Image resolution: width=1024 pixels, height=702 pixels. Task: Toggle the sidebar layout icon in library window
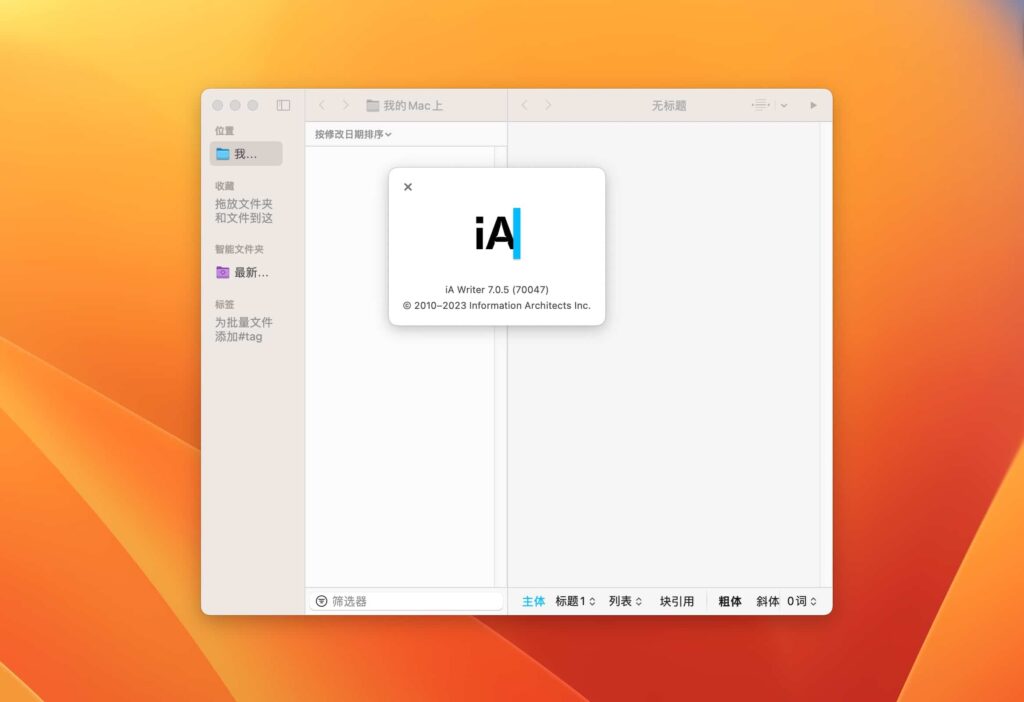pyautogui.click(x=284, y=105)
